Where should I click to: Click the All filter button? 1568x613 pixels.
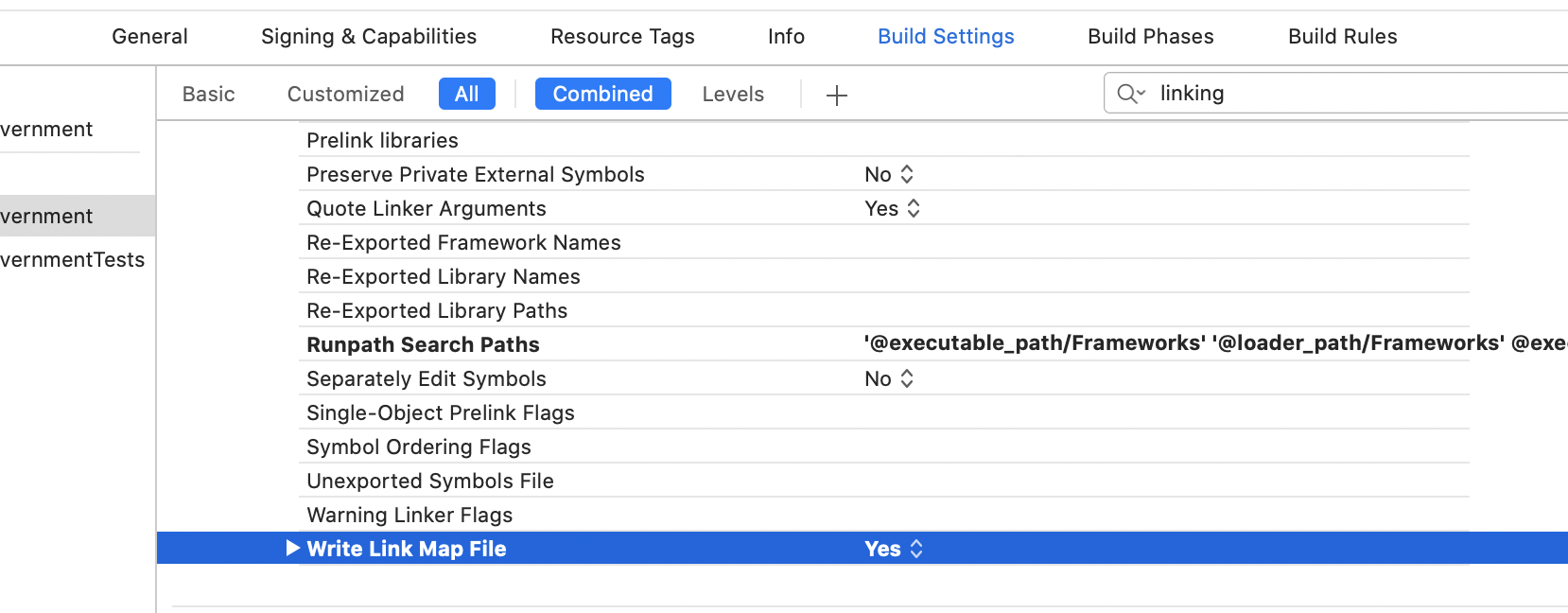click(466, 94)
